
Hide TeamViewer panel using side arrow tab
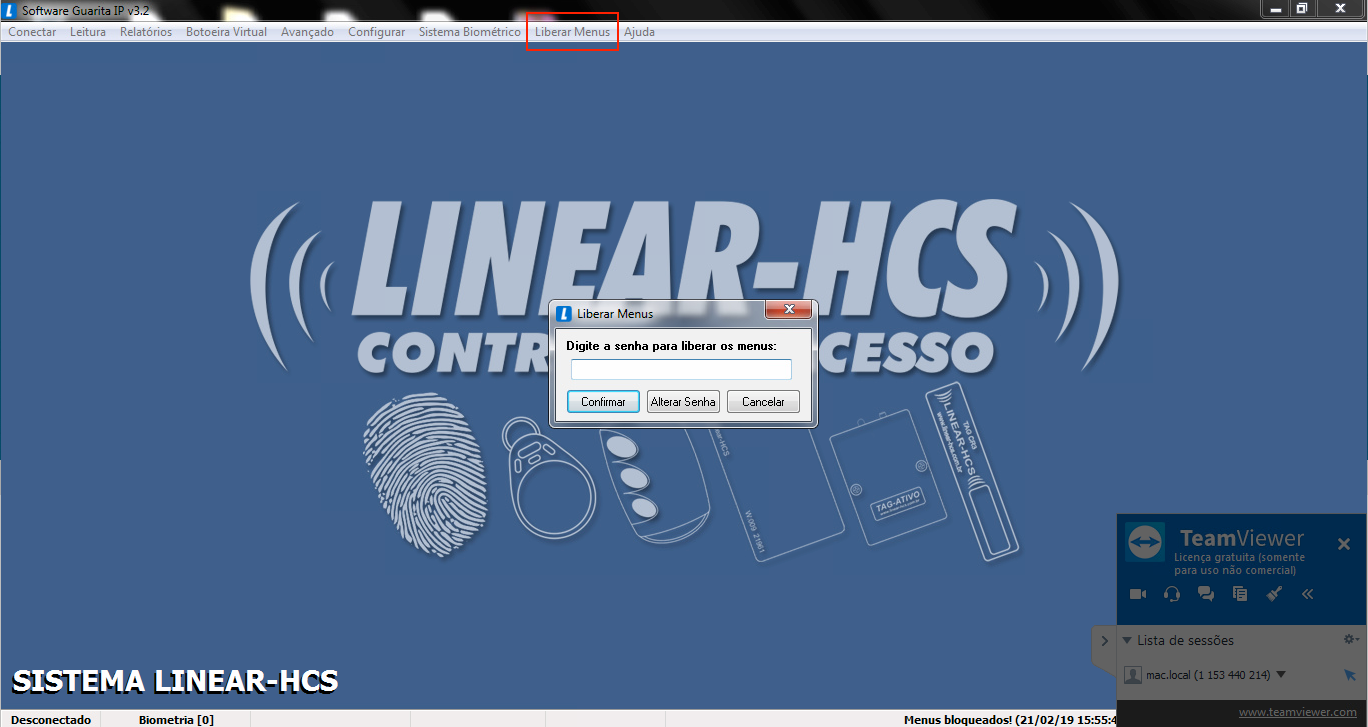point(1104,641)
